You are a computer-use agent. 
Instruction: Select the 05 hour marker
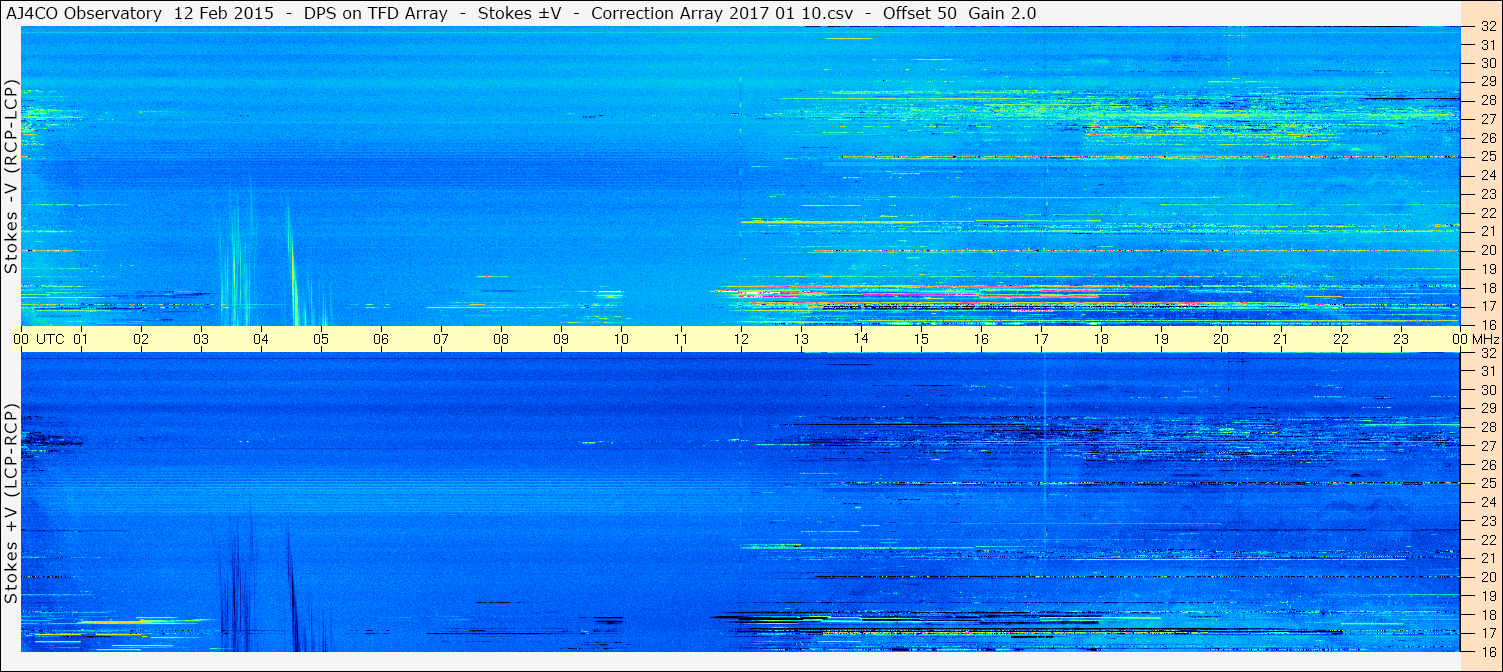[x=321, y=339]
